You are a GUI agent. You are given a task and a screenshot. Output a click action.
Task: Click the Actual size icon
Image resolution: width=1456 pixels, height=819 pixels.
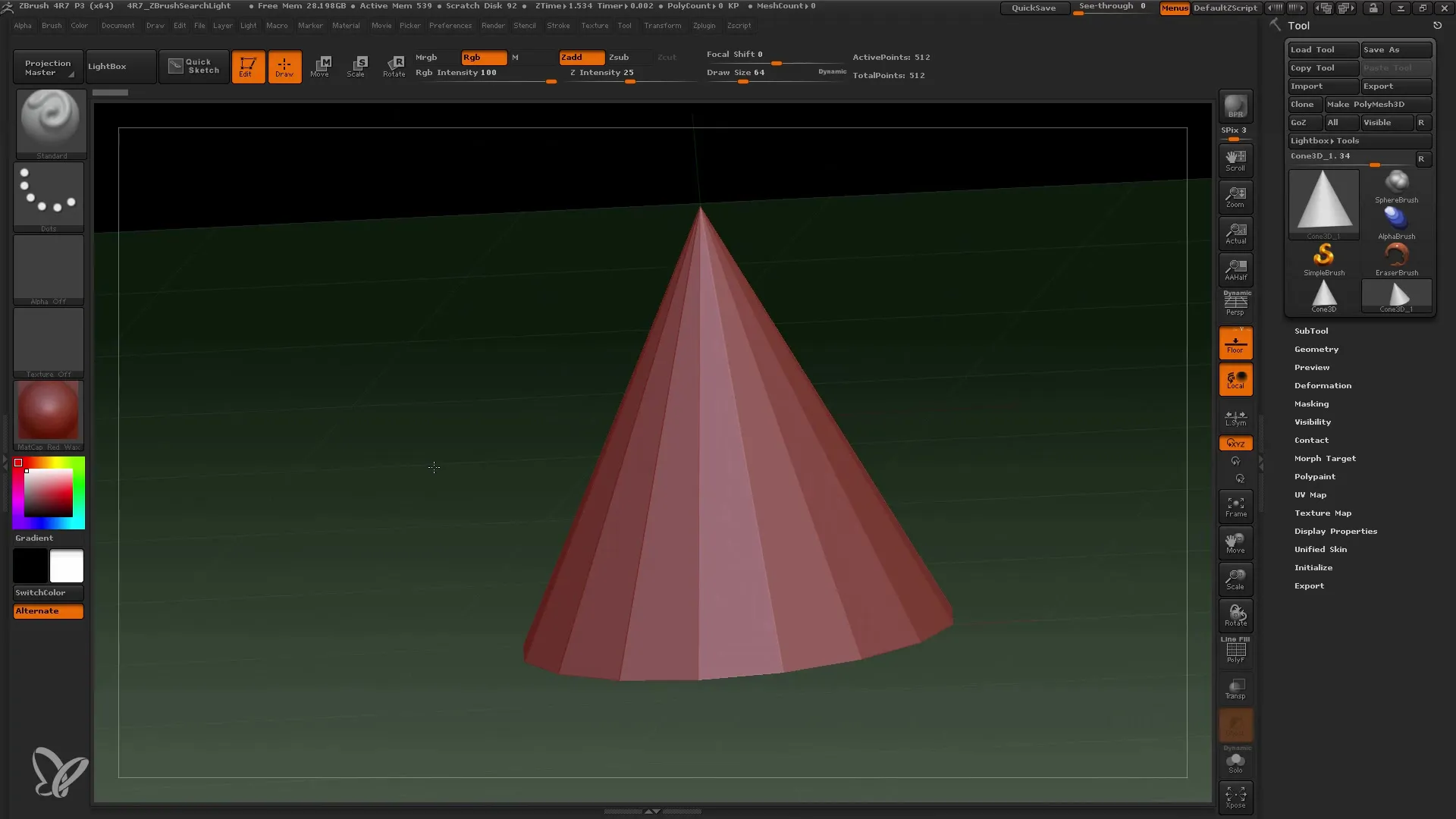click(x=1235, y=234)
